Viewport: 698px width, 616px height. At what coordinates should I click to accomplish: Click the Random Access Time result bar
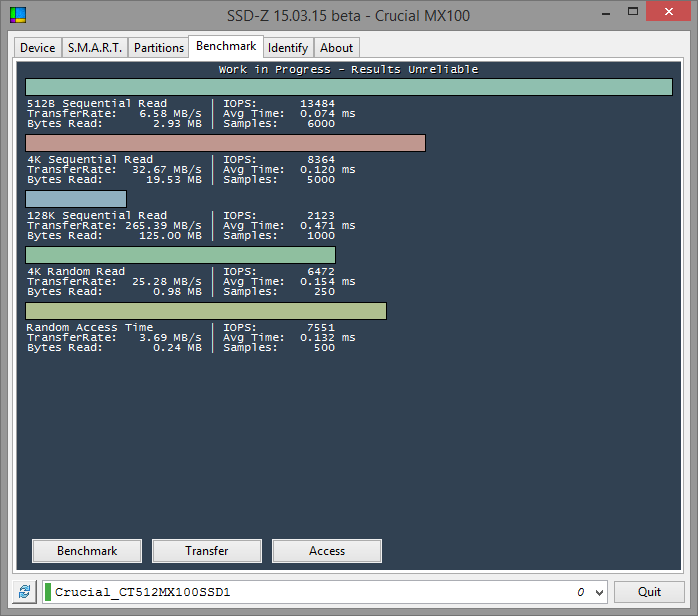pyautogui.click(x=206, y=311)
